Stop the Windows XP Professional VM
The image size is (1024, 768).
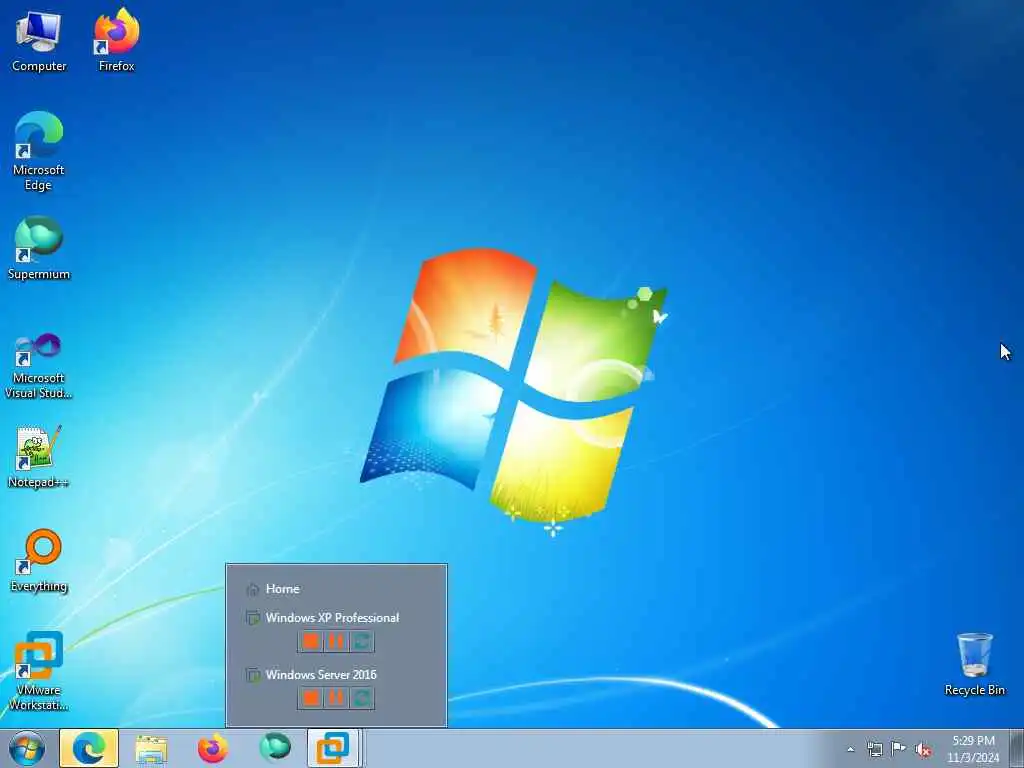coord(311,641)
